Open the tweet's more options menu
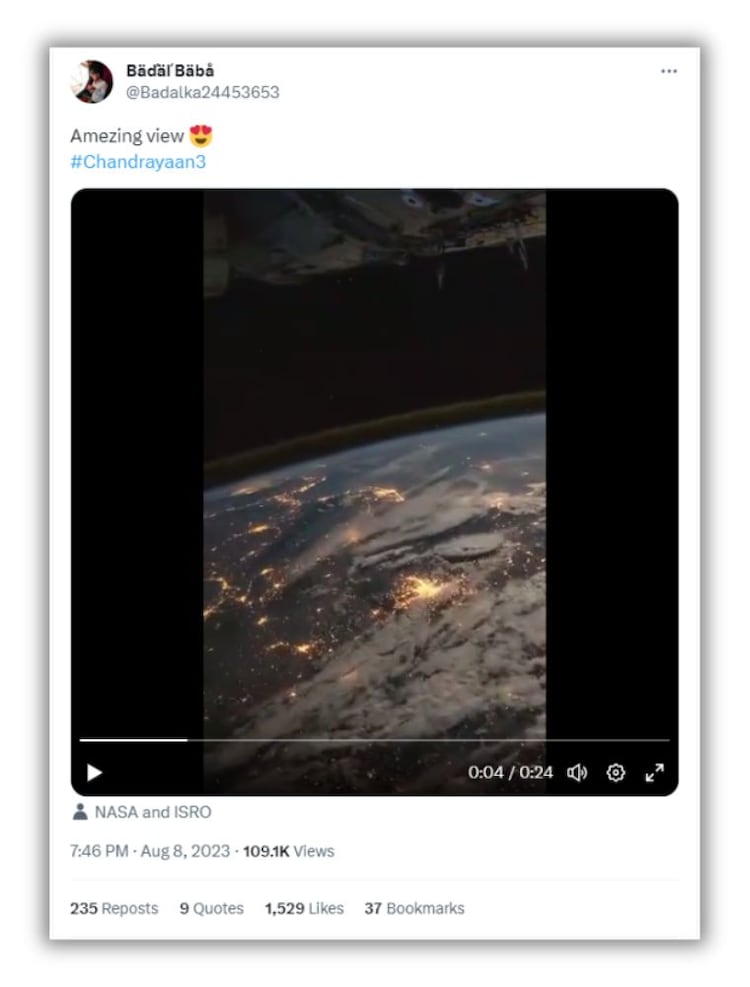Screen dimensions: 750x987 tap(669, 72)
